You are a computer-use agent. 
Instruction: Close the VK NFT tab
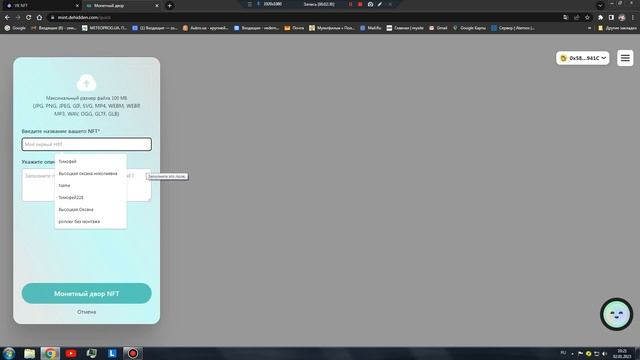coord(77,6)
